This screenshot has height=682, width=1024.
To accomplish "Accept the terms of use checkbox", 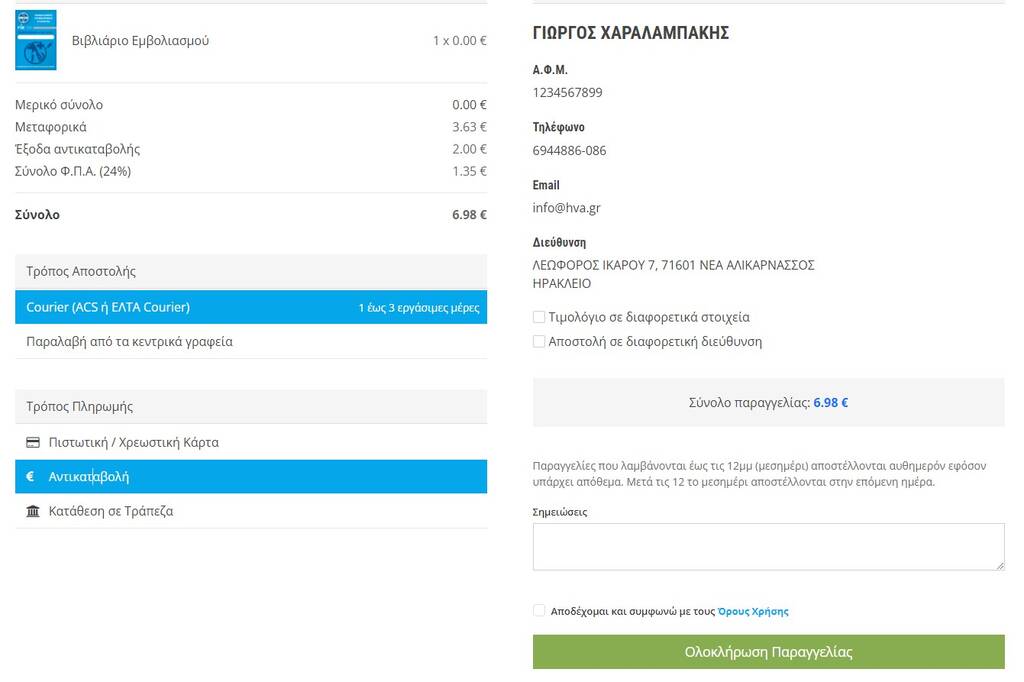I will click(539, 611).
